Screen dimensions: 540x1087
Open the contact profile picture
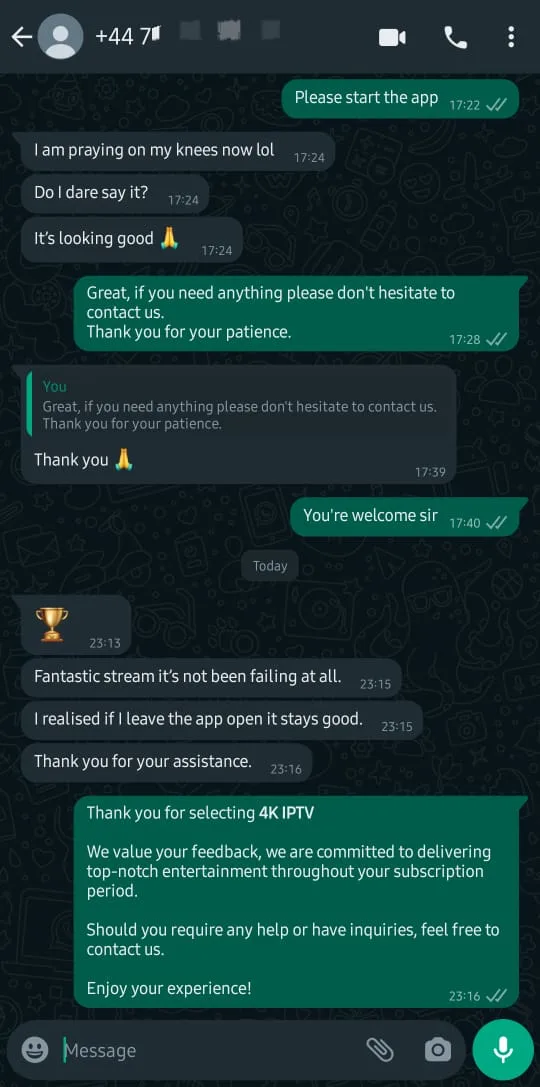pos(60,37)
